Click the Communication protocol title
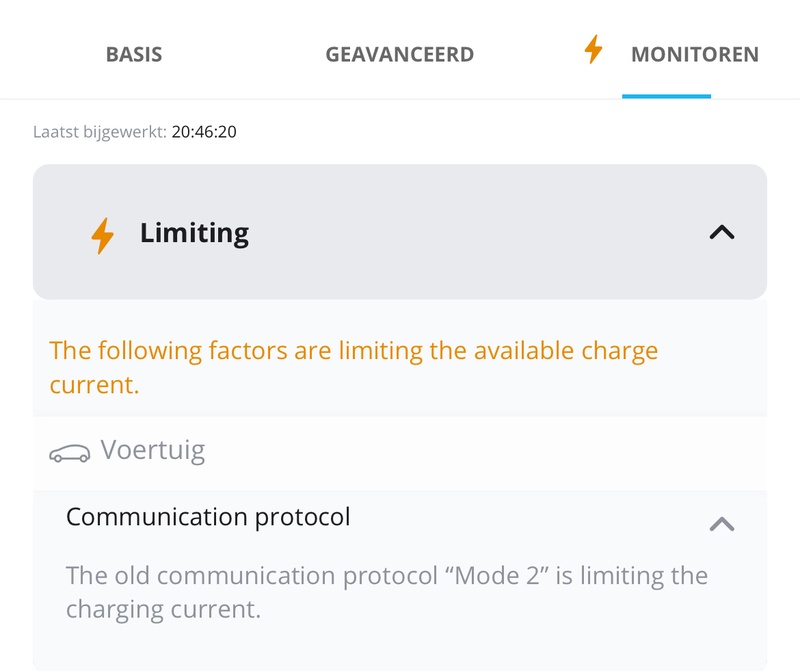Screen dimensions: 800x671 pos(208,517)
